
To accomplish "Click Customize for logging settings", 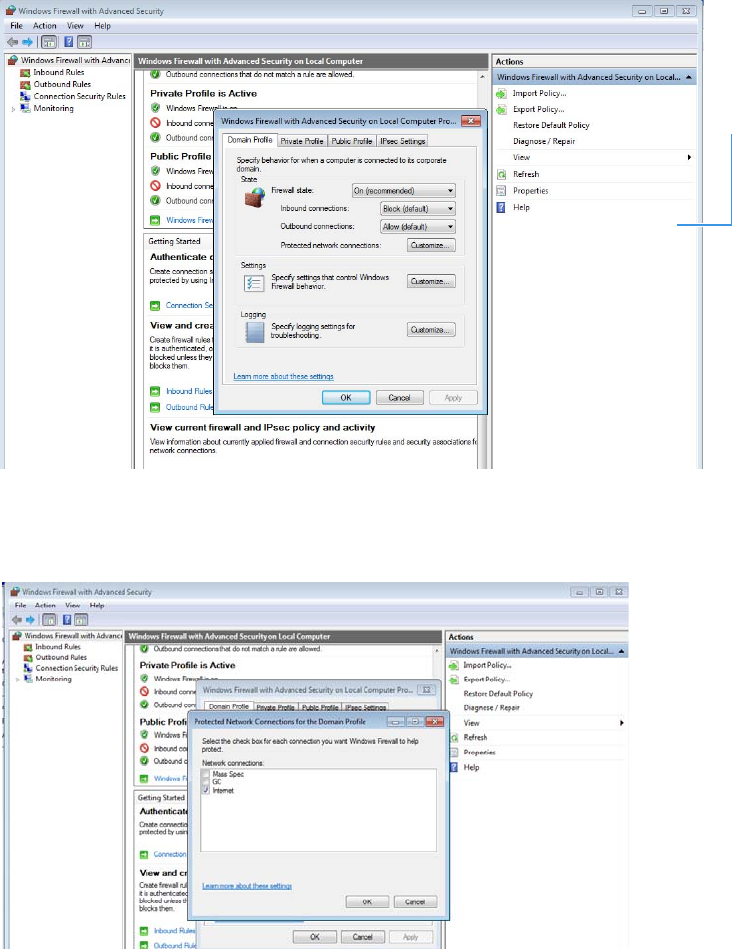I will pos(431,330).
